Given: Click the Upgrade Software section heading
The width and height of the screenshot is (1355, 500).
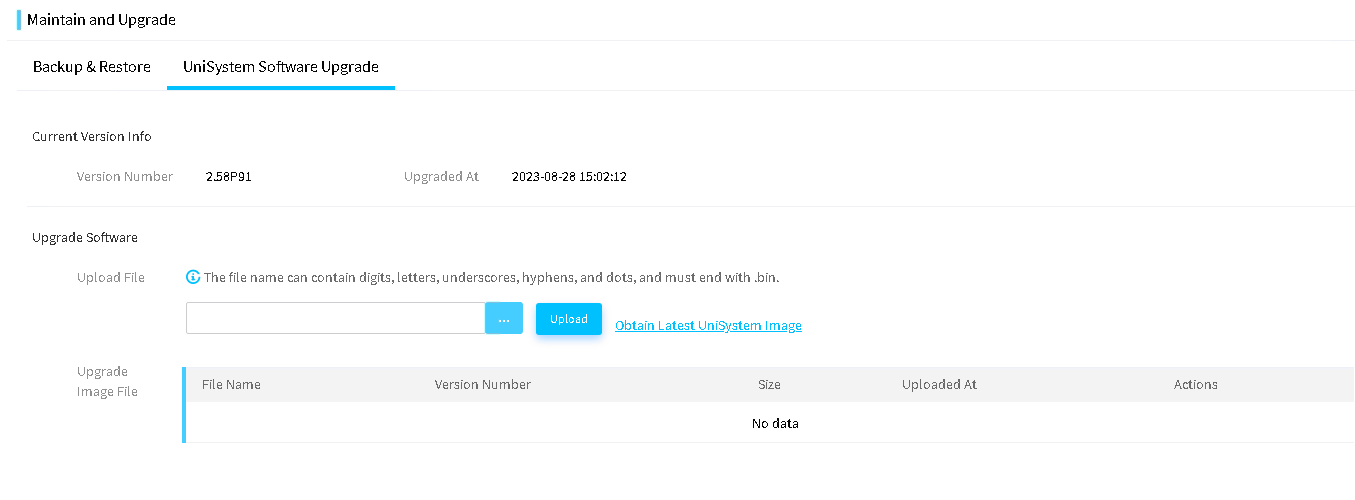Looking at the screenshot, I should 85,237.
